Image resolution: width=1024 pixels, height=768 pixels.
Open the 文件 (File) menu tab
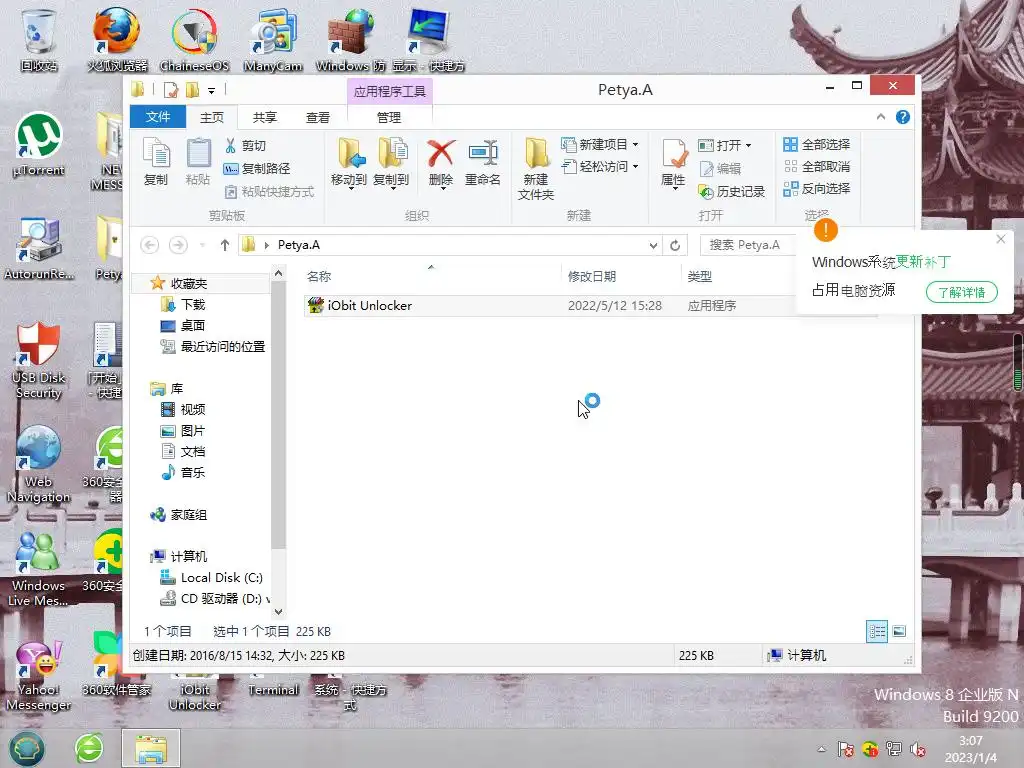point(158,117)
